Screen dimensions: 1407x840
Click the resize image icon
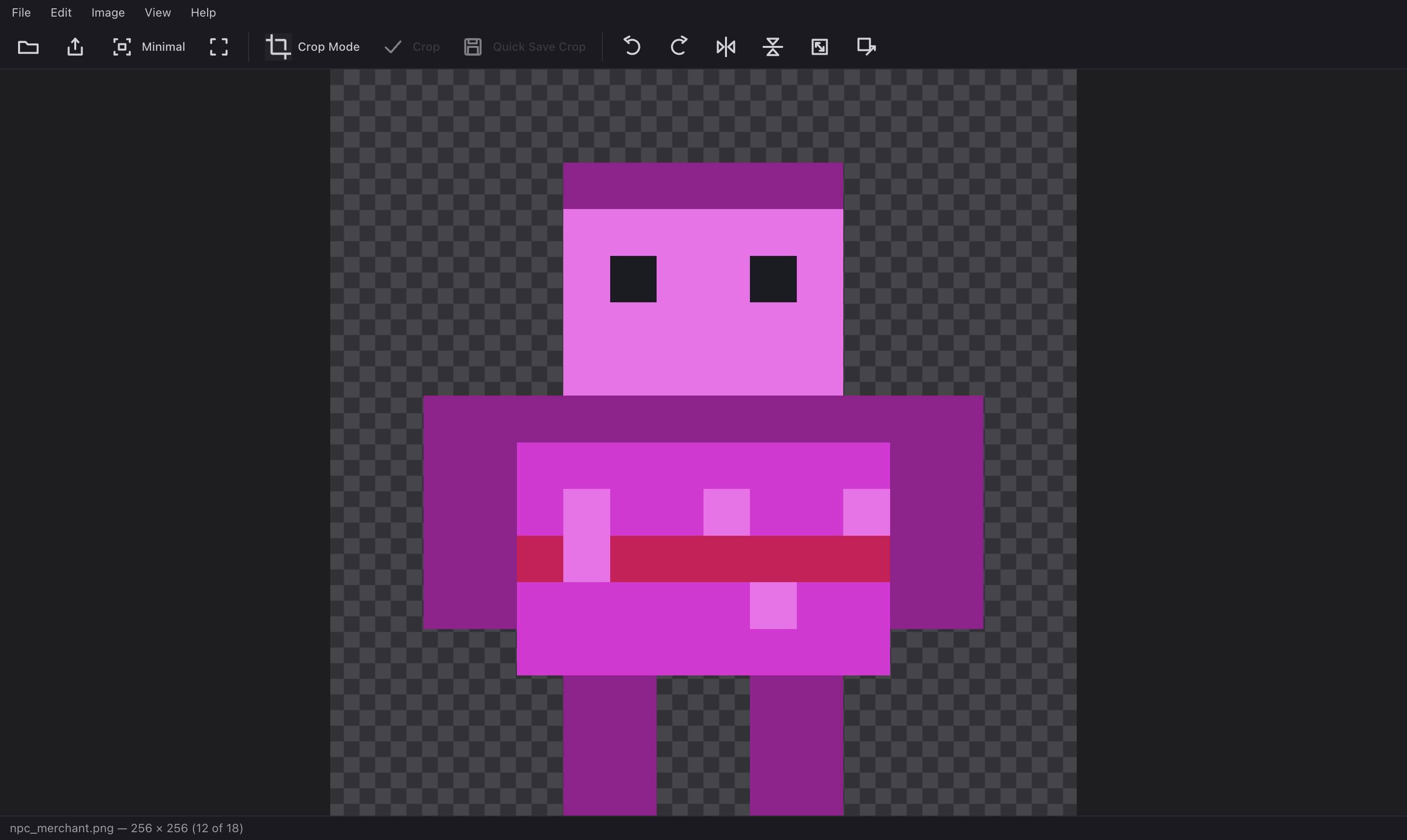click(x=819, y=46)
